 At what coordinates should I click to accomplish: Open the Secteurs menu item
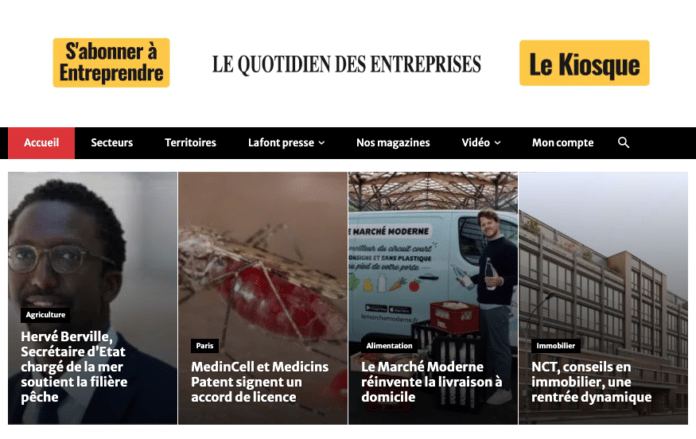(x=112, y=142)
